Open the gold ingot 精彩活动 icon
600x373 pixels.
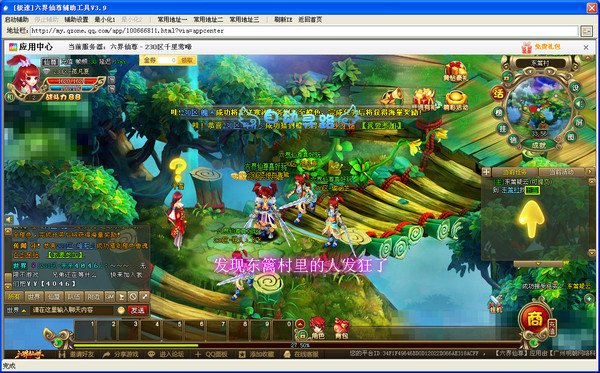point(457,100)
